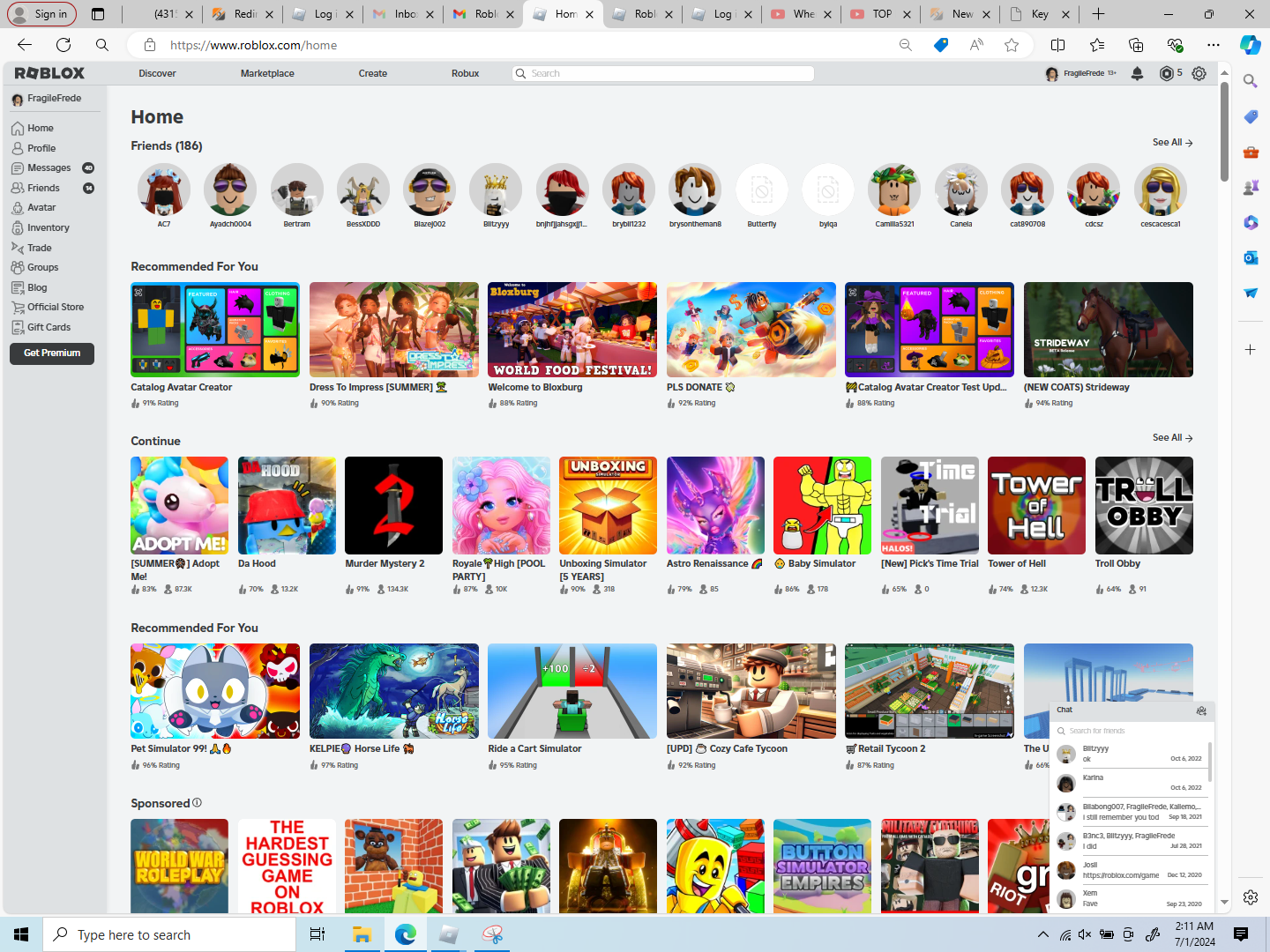Click the Windows taskbar search box
The width and height of the screenshot is (1270, 952).
pyautogui.click(x=169, y=934)
